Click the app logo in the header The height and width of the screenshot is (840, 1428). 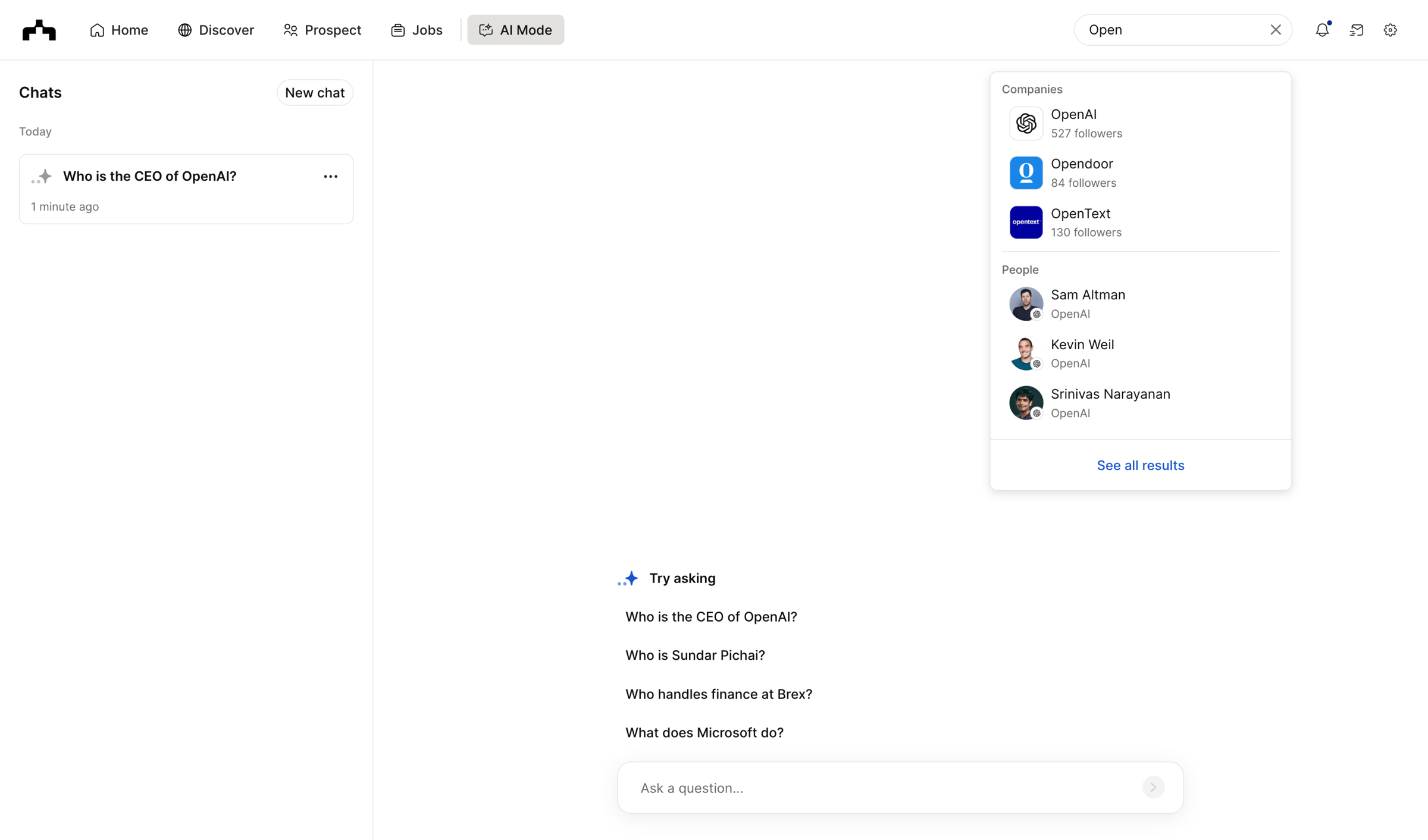pos(39,30)
